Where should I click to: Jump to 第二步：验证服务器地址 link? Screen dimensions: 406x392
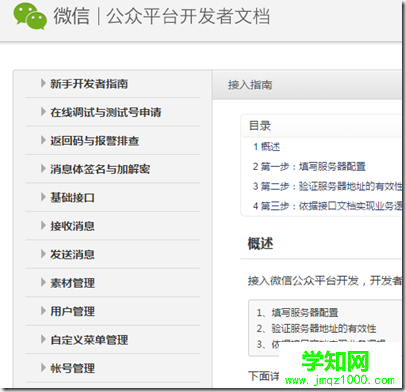[x=327, y=186]
